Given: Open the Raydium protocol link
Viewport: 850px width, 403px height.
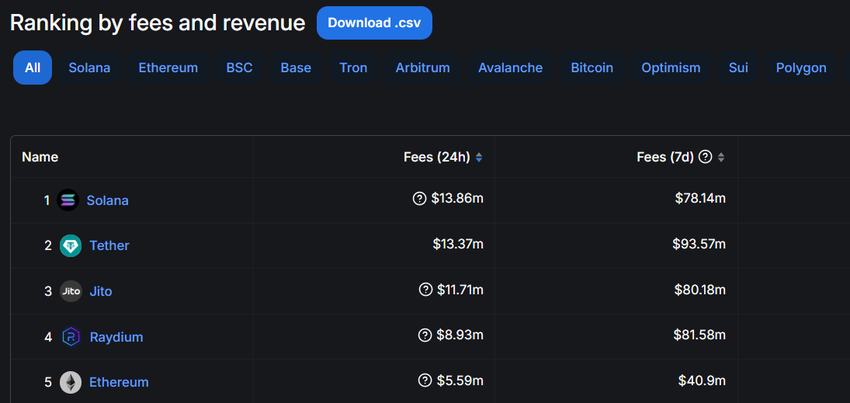Looking at the screenshot, I should tap(116, 337).
